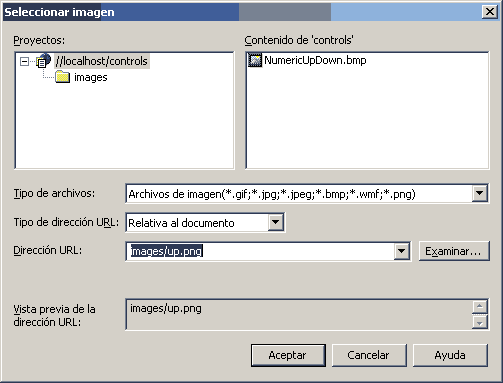This screenshot has width=503, height=383.
Task: Click URL preview scroll up arrow
Action: (480, 307)
